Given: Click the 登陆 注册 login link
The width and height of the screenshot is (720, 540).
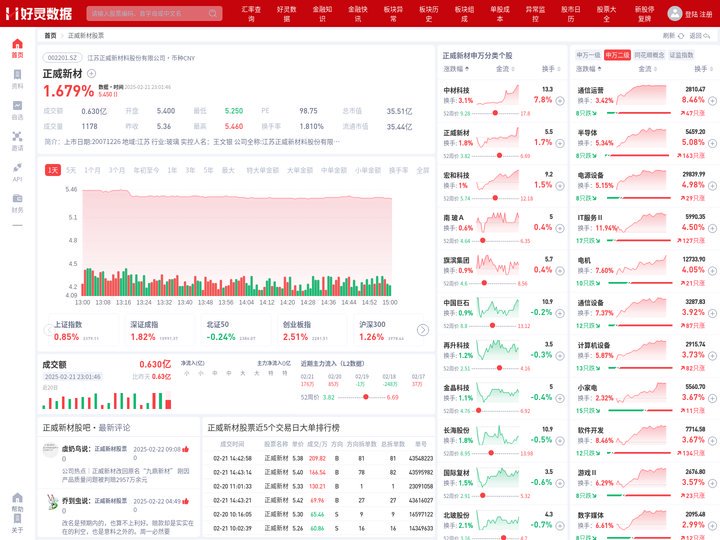Looking at the screenshot, I should [698, 14].
